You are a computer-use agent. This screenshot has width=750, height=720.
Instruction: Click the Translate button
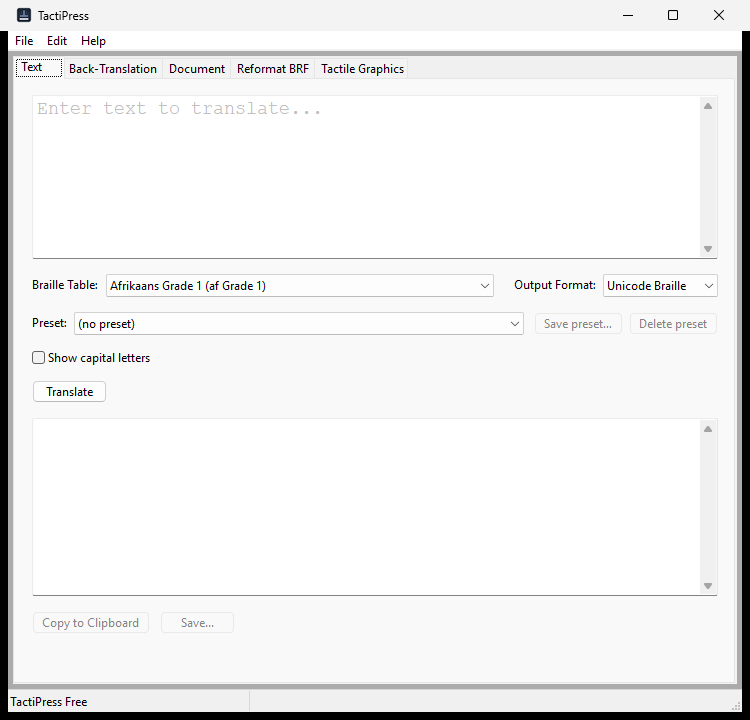[69, 392]
